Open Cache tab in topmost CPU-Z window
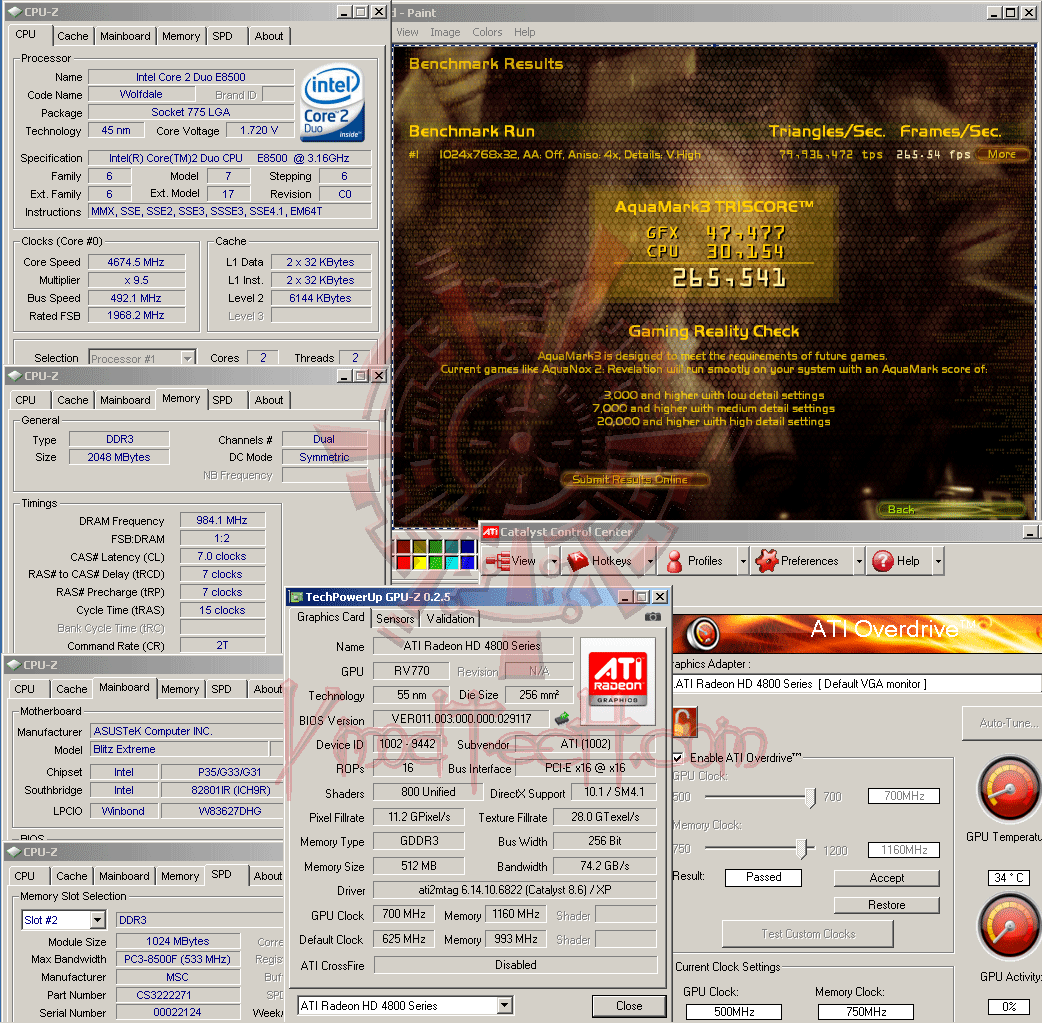The height and width of the screenshot is (1024, 1042). (x=72, y=36)
